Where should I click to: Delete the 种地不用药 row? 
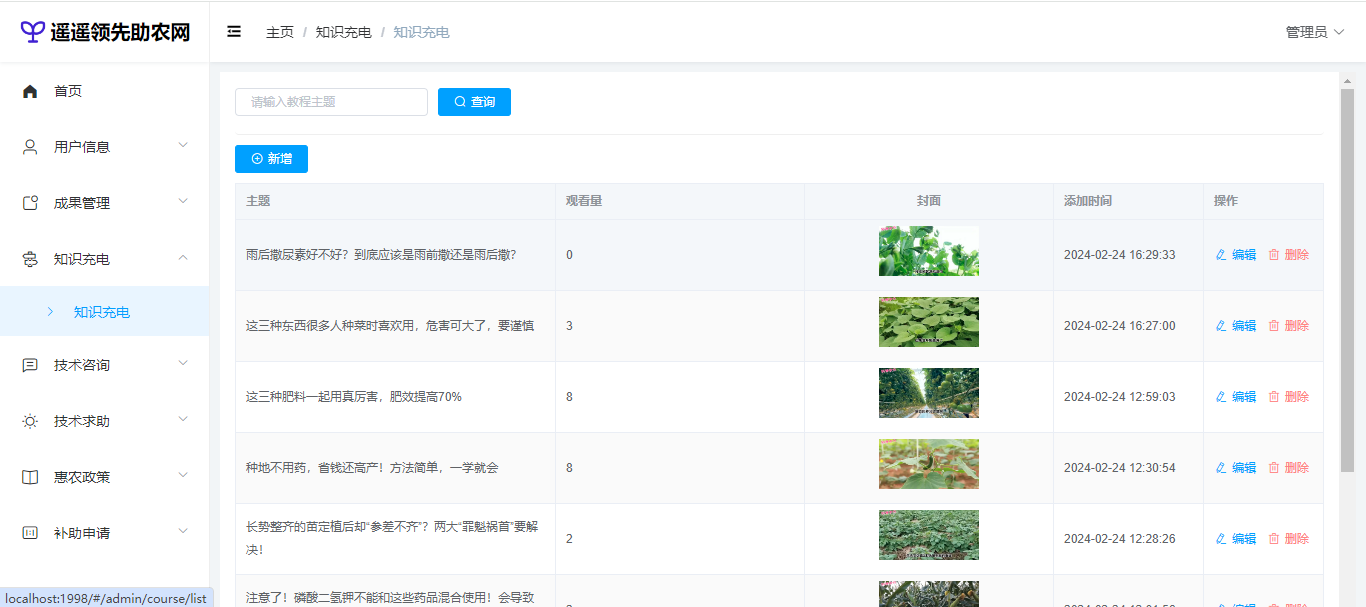point(1288,468)
